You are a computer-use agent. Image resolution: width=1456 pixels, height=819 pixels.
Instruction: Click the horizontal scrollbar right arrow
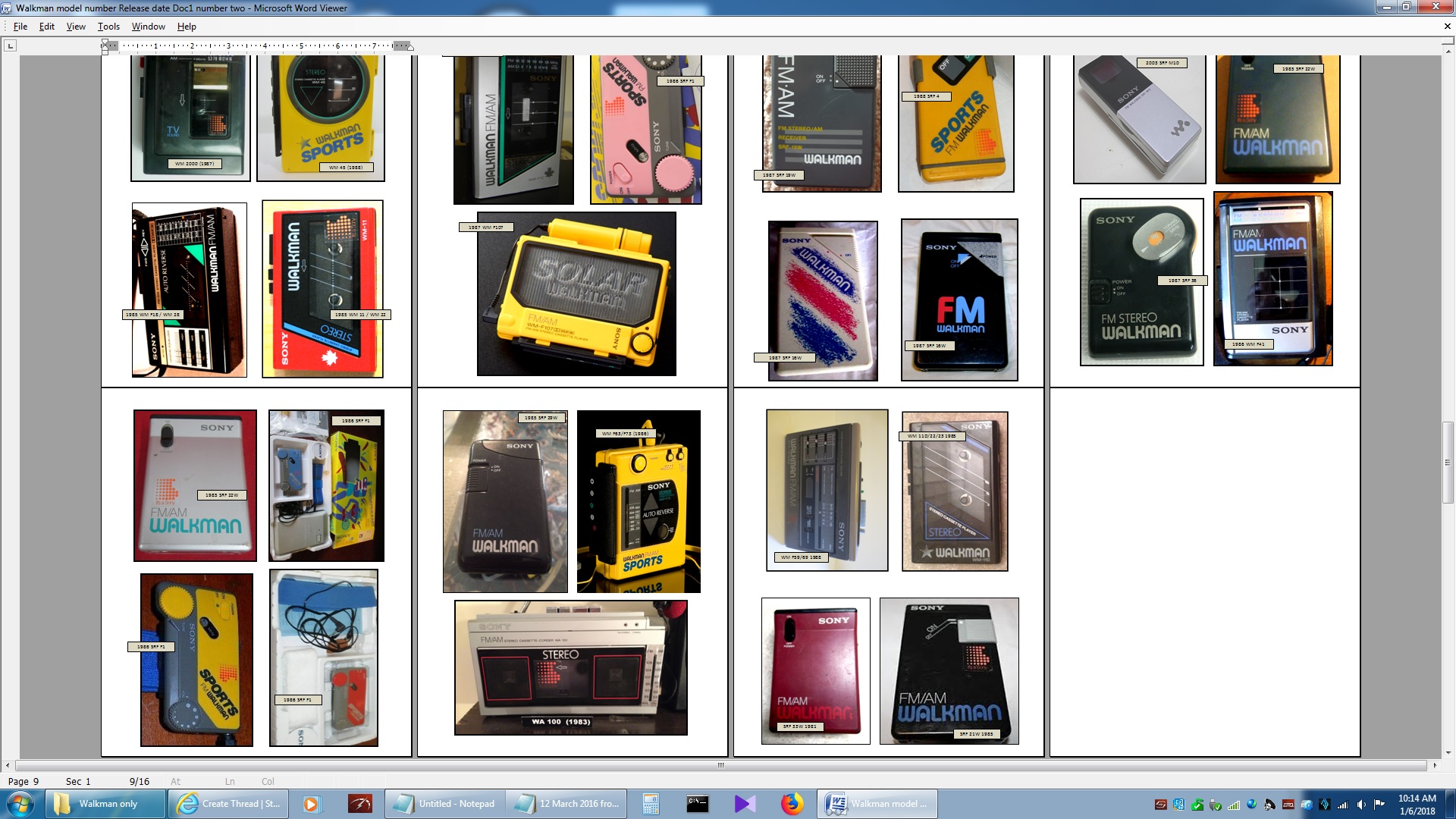[x=1435, y=765]
